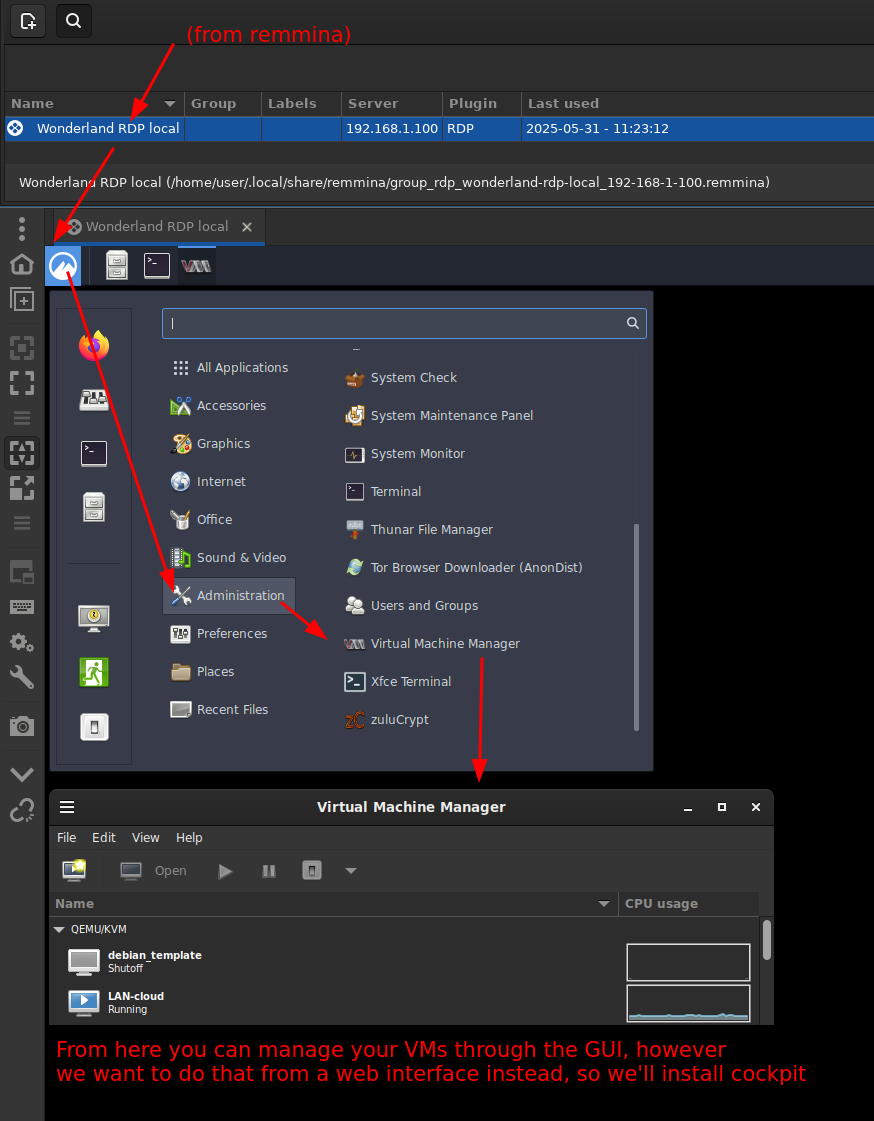Click terminal icon in remote top panel
This screenshot has width=874, height=1121.
[157, 265]
